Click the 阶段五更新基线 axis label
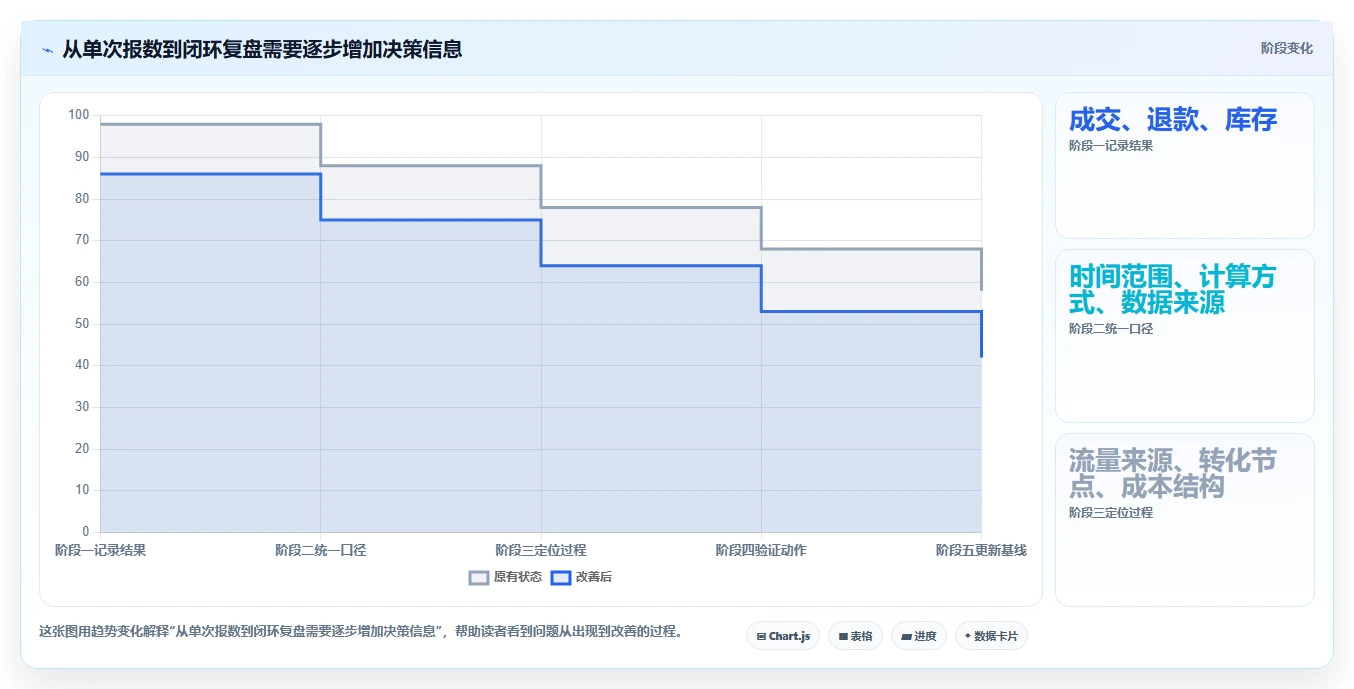1354x689 pixels. tap(981, 550)
